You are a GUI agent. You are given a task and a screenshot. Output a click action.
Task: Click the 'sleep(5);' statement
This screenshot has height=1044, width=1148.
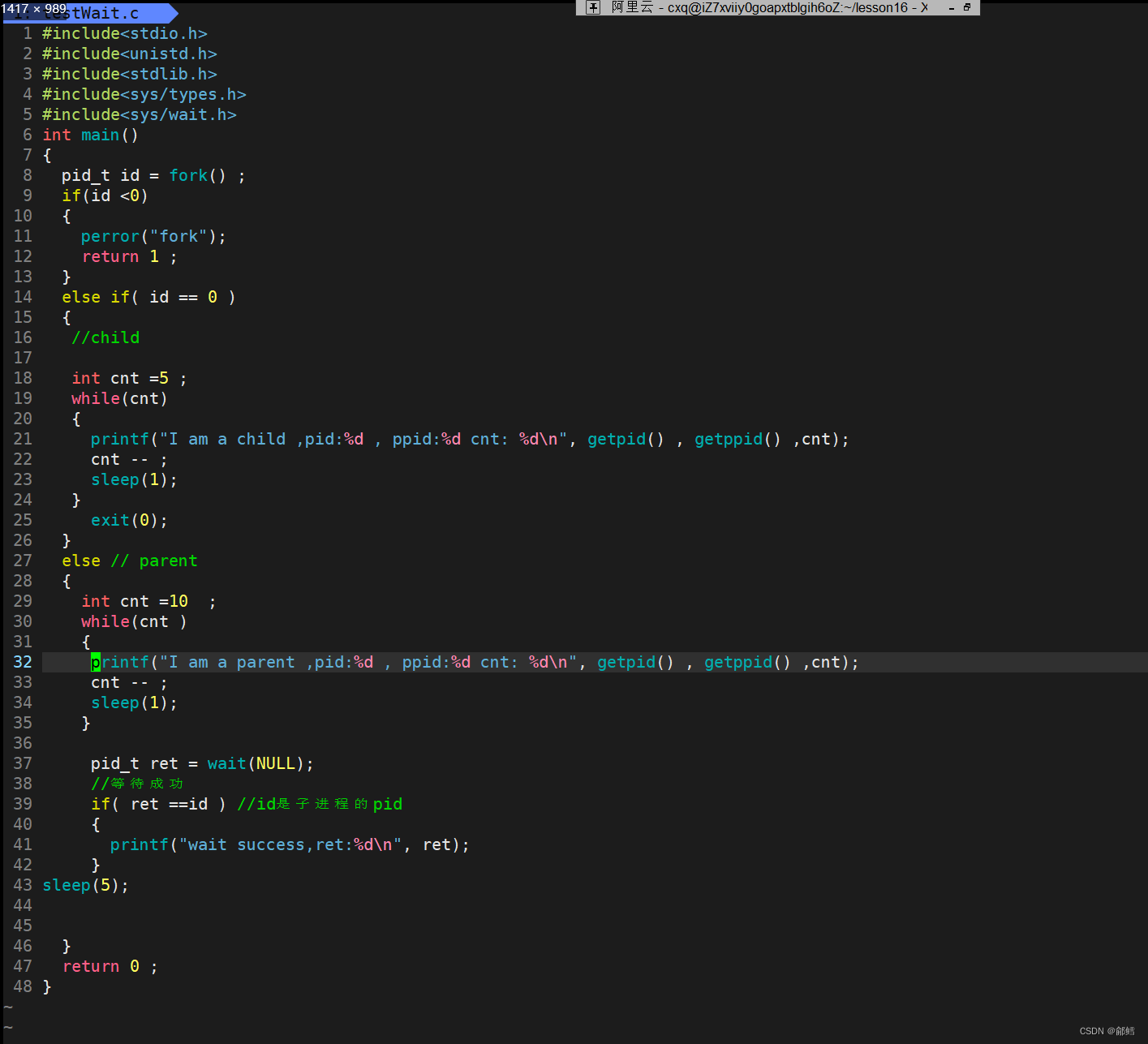coord(85,885)
